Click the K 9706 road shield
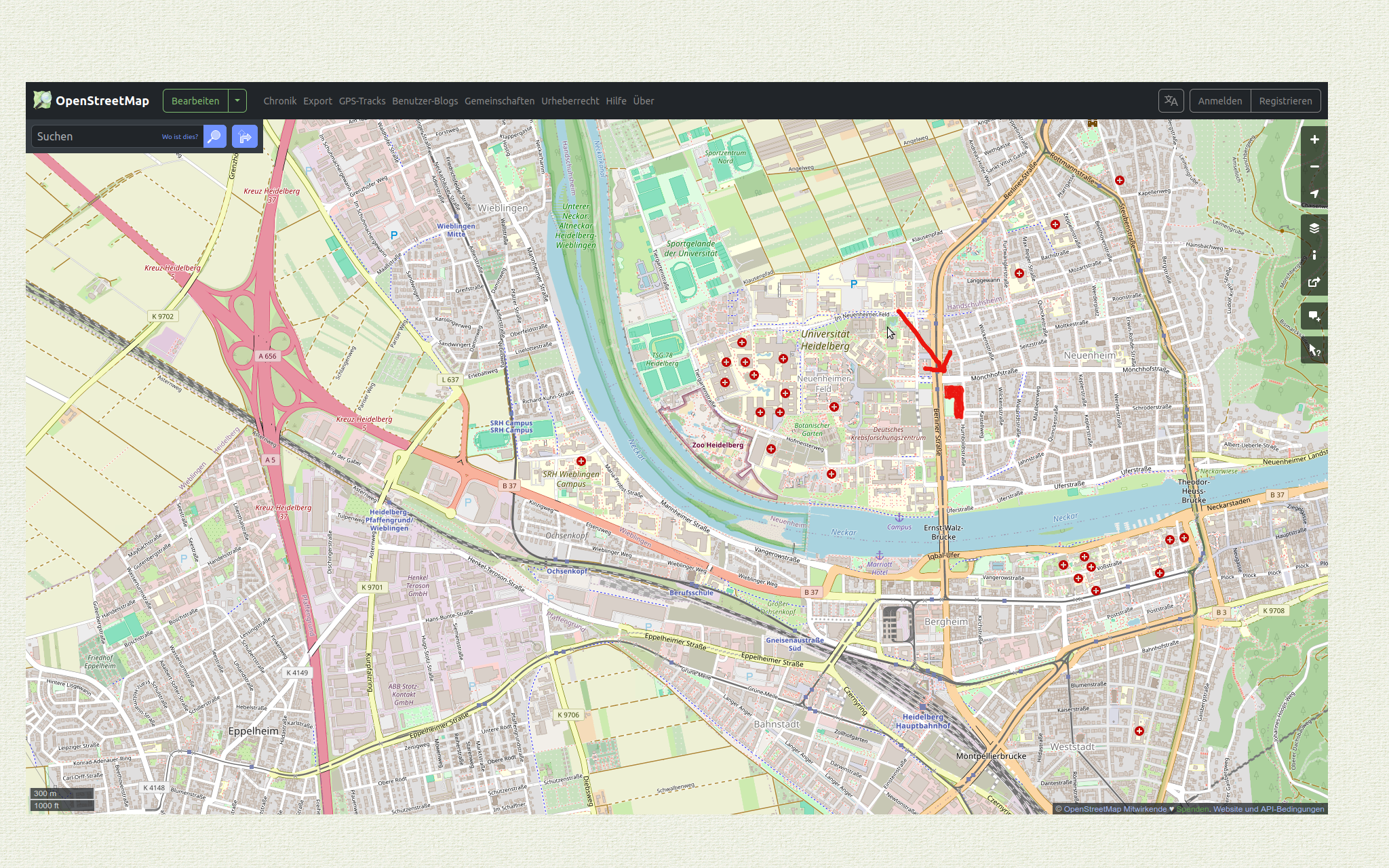 point(568,715)
